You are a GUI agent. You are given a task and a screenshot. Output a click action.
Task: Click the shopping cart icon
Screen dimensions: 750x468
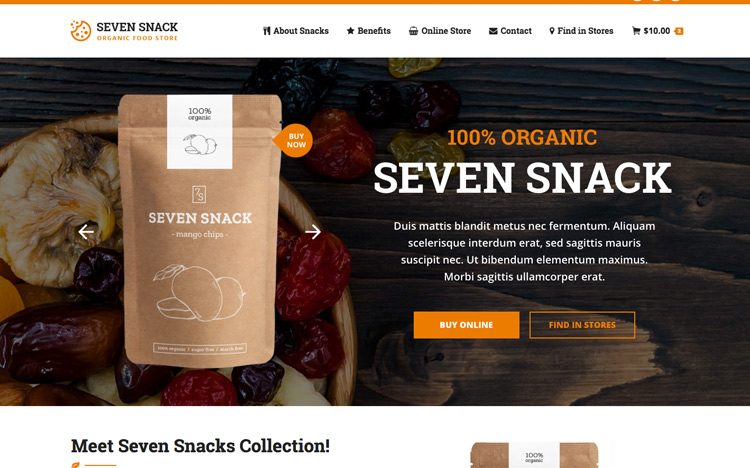pyautogui.click(x=636, y=31)
